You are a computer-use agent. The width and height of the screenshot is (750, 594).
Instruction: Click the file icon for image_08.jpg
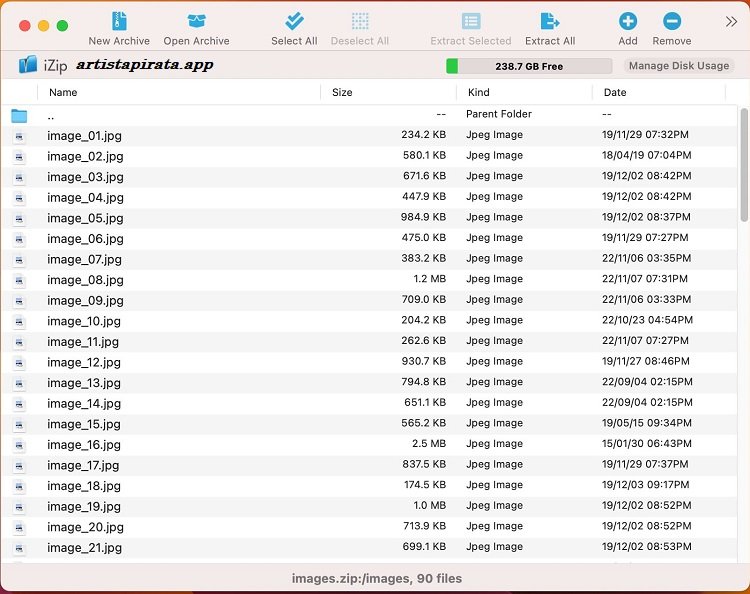(19, 280)
